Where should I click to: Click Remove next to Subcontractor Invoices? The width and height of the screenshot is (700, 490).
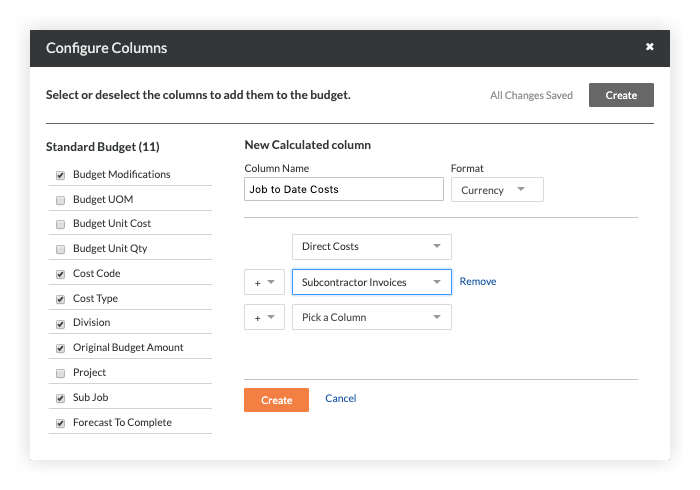[x=477, y=282]
